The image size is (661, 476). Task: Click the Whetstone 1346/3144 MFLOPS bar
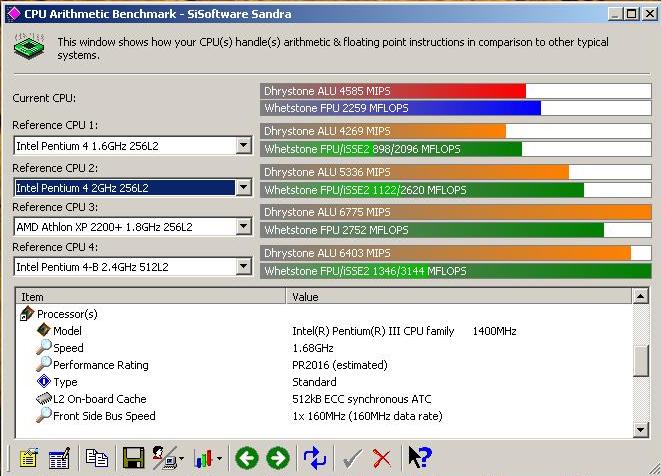(x=456, y=271)
